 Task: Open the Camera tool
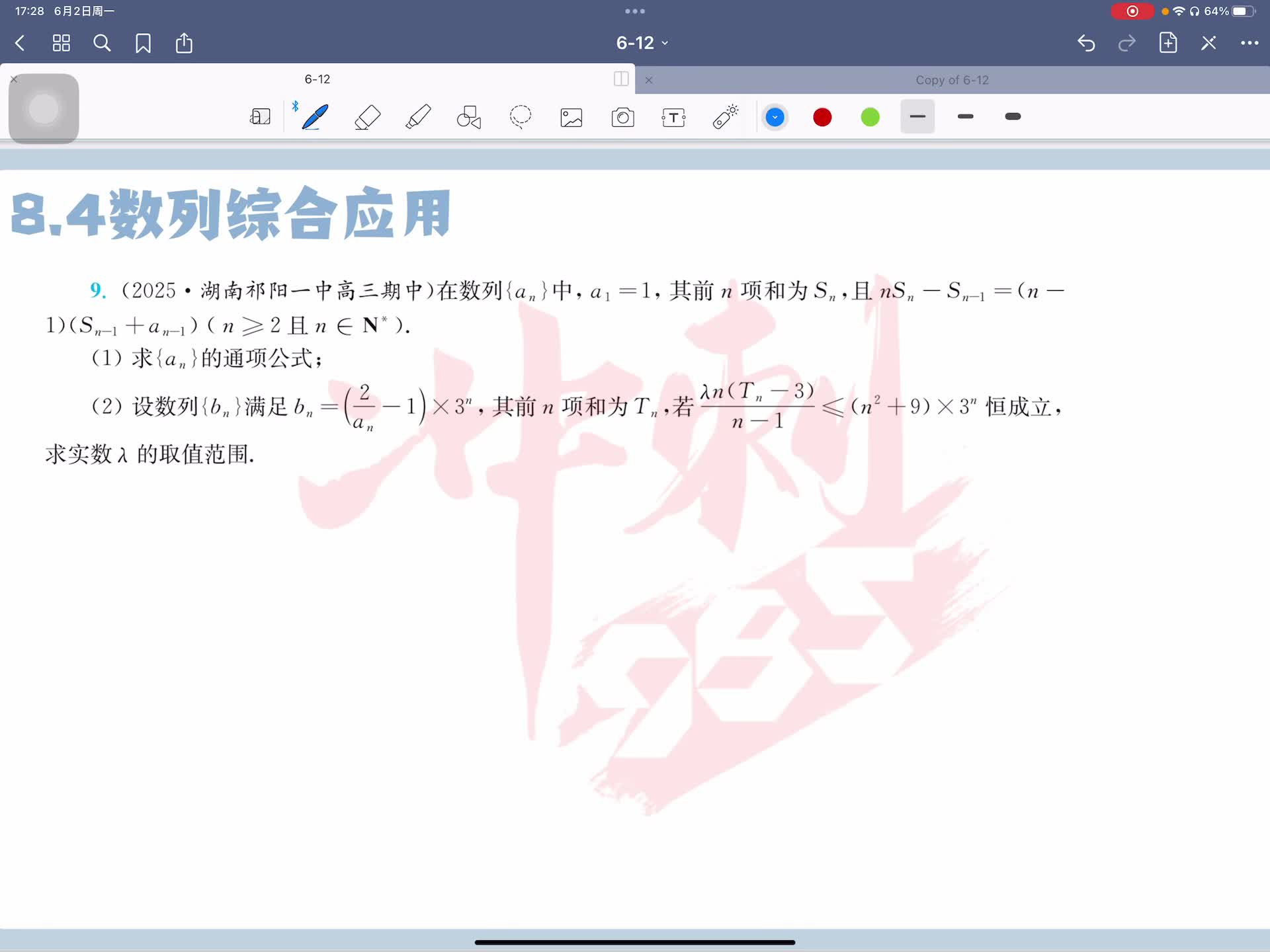pos(622,118)
